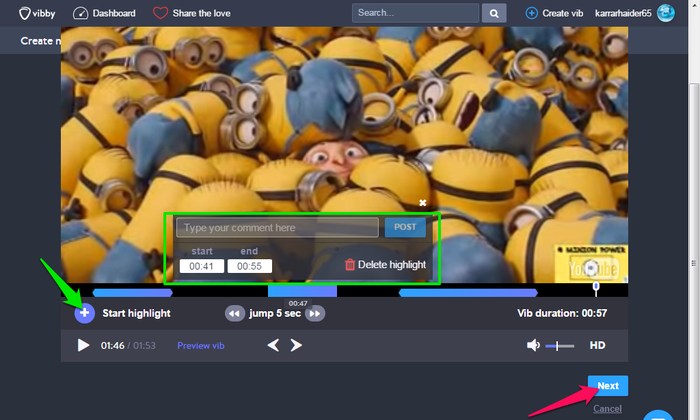This screenshot has width=700, height=420.
Task: Click the user avatar icon
Action: coord(666,13)
